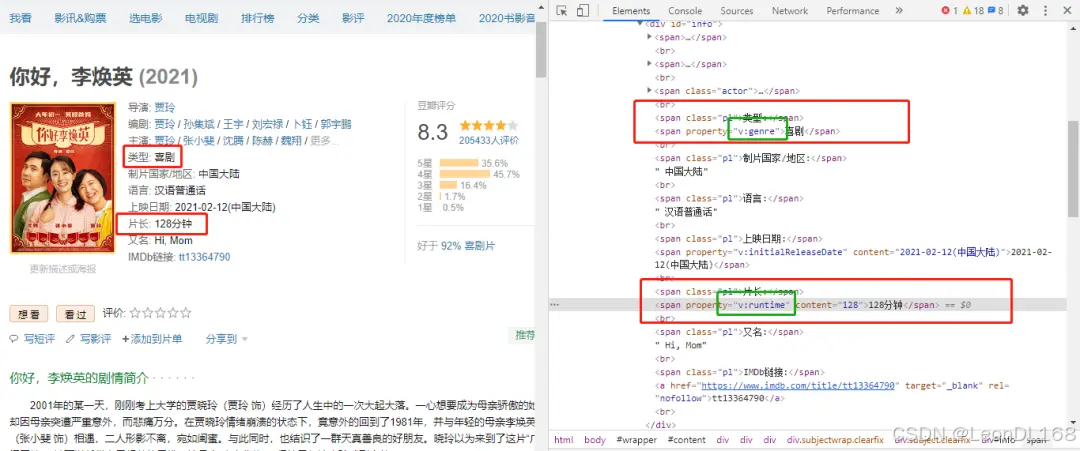This screenshot has width=1080, height=451.
Task: Close the DevTools panel
Action: pos(1068,10)
